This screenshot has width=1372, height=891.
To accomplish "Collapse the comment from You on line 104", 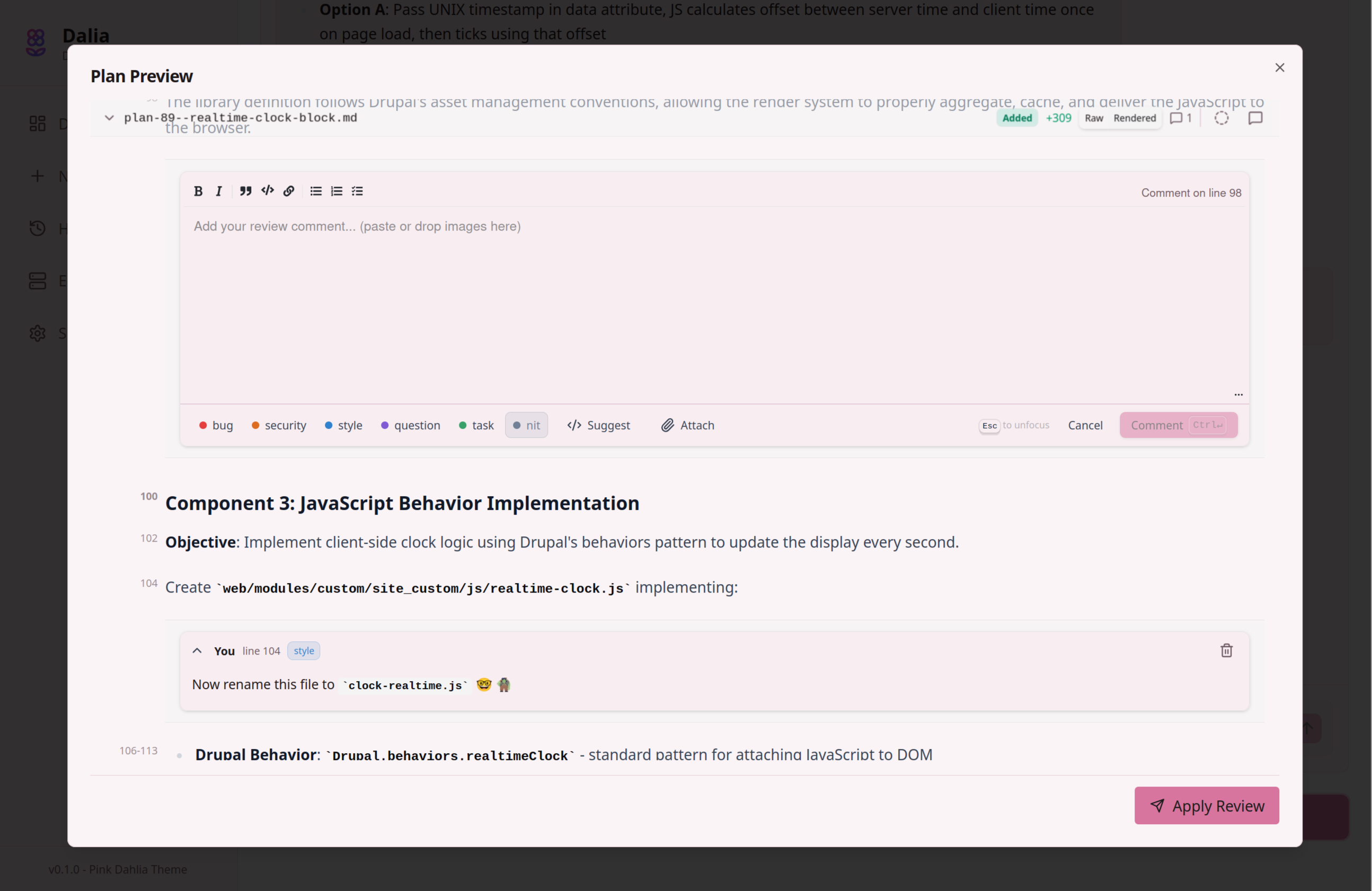I will point(198,651).
